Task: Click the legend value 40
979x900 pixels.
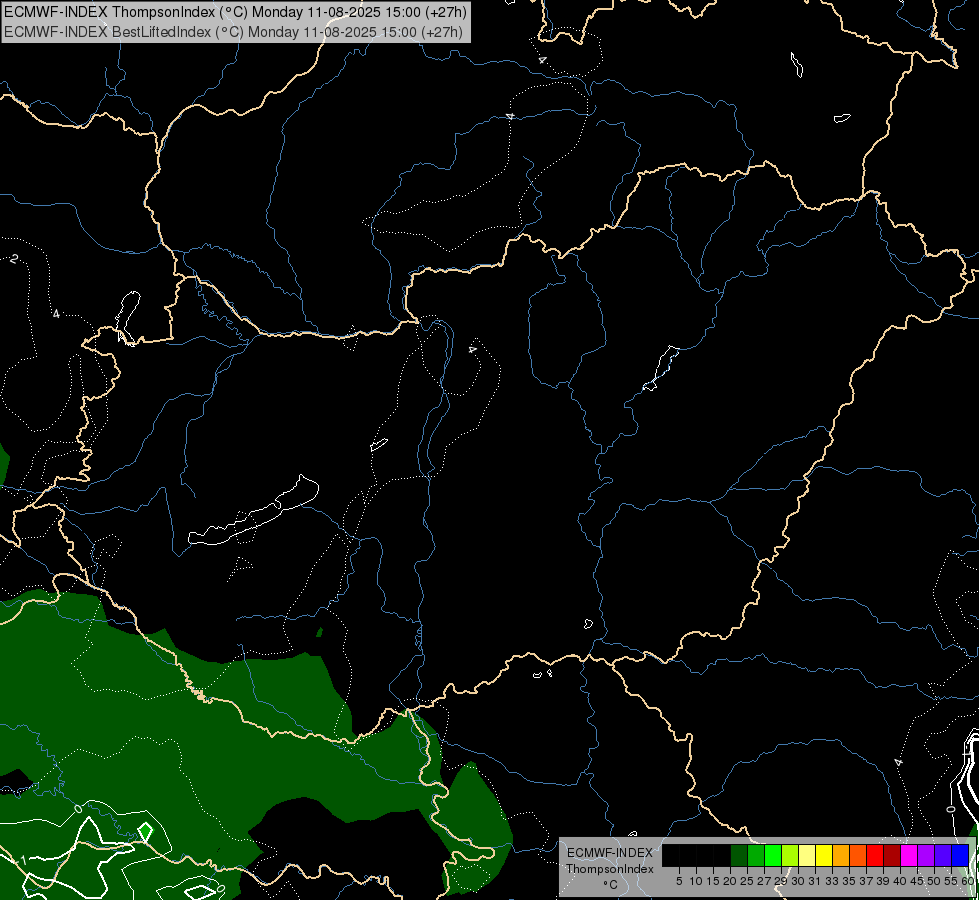Action: click(x=900, y=881)
